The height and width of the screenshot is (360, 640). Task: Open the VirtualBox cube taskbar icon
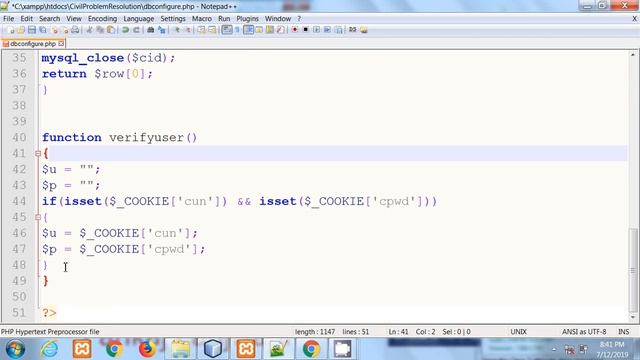(x=213, y=349)
